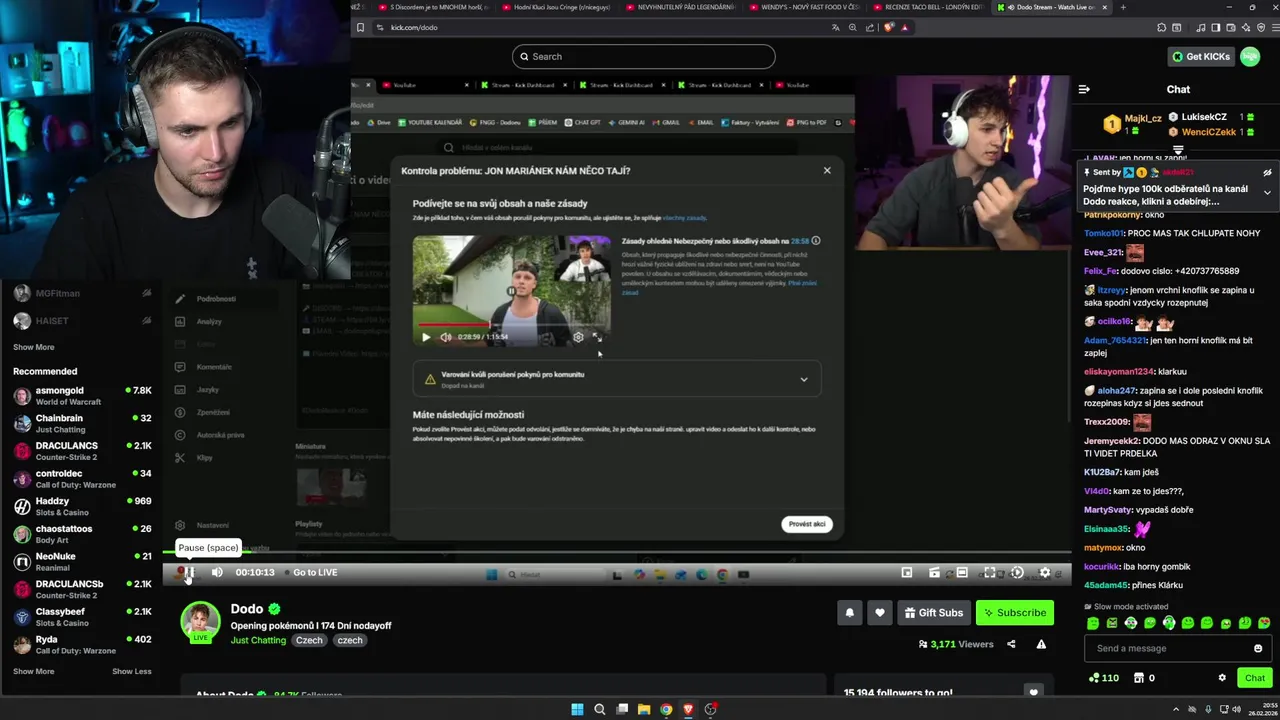
Task: Subscribe to Dodo's channel
Action: point(1014,613)
